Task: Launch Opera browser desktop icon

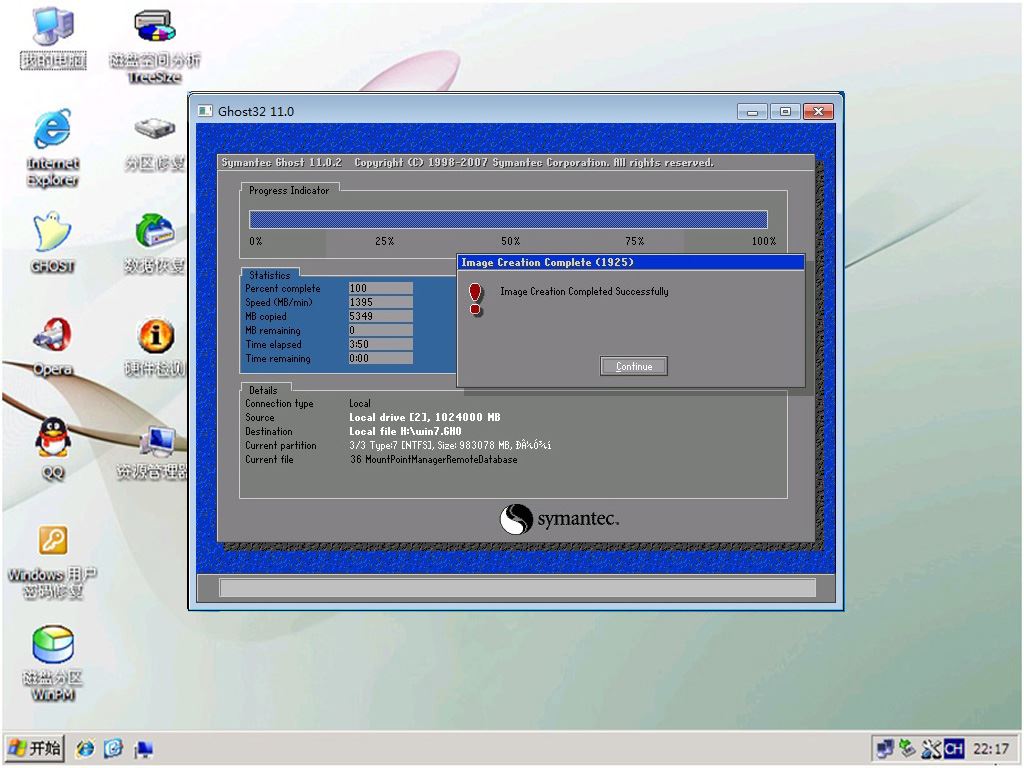Action: tap(52, 346)
